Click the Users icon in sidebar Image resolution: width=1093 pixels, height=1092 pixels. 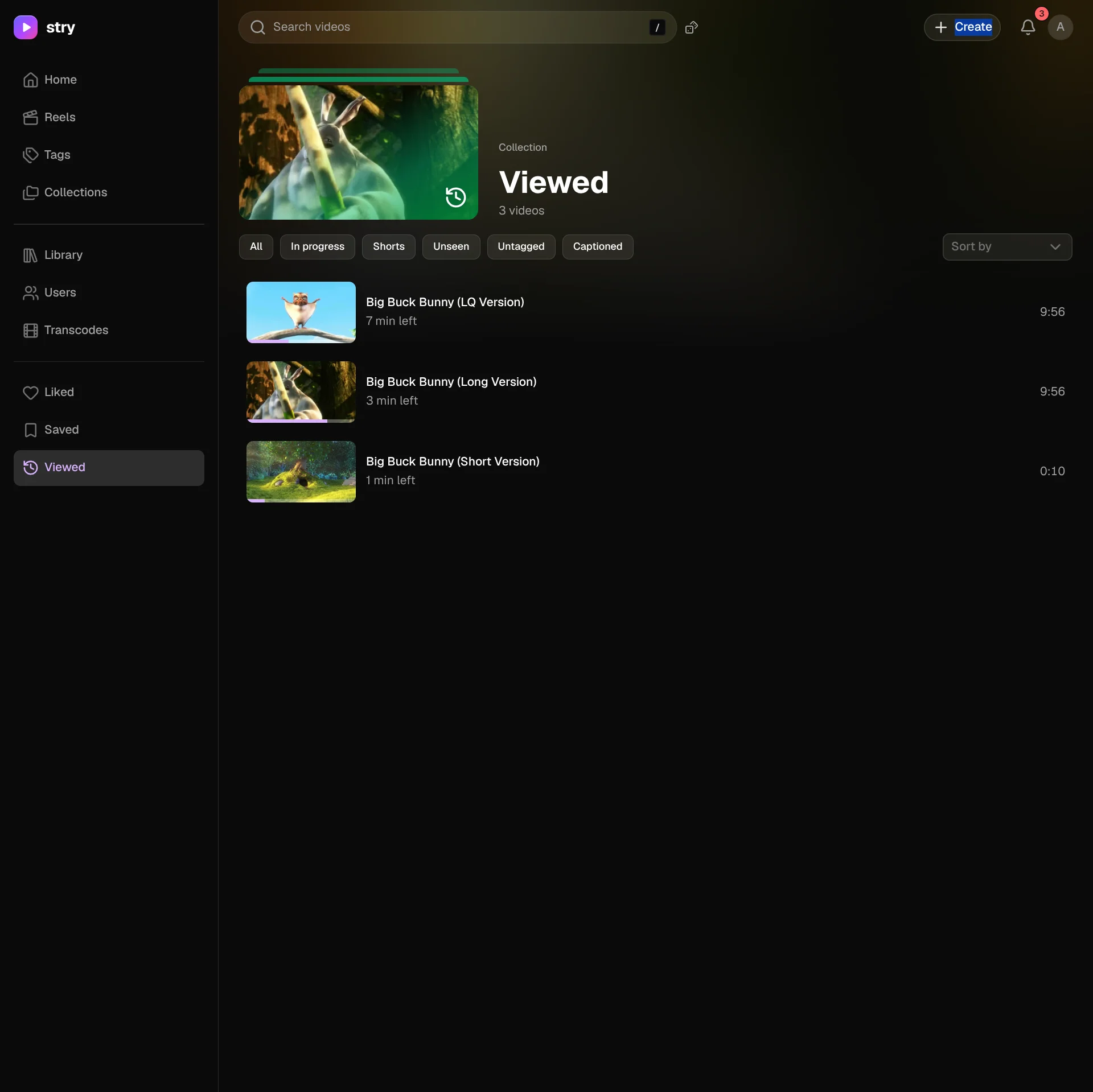tap(30, 293)
